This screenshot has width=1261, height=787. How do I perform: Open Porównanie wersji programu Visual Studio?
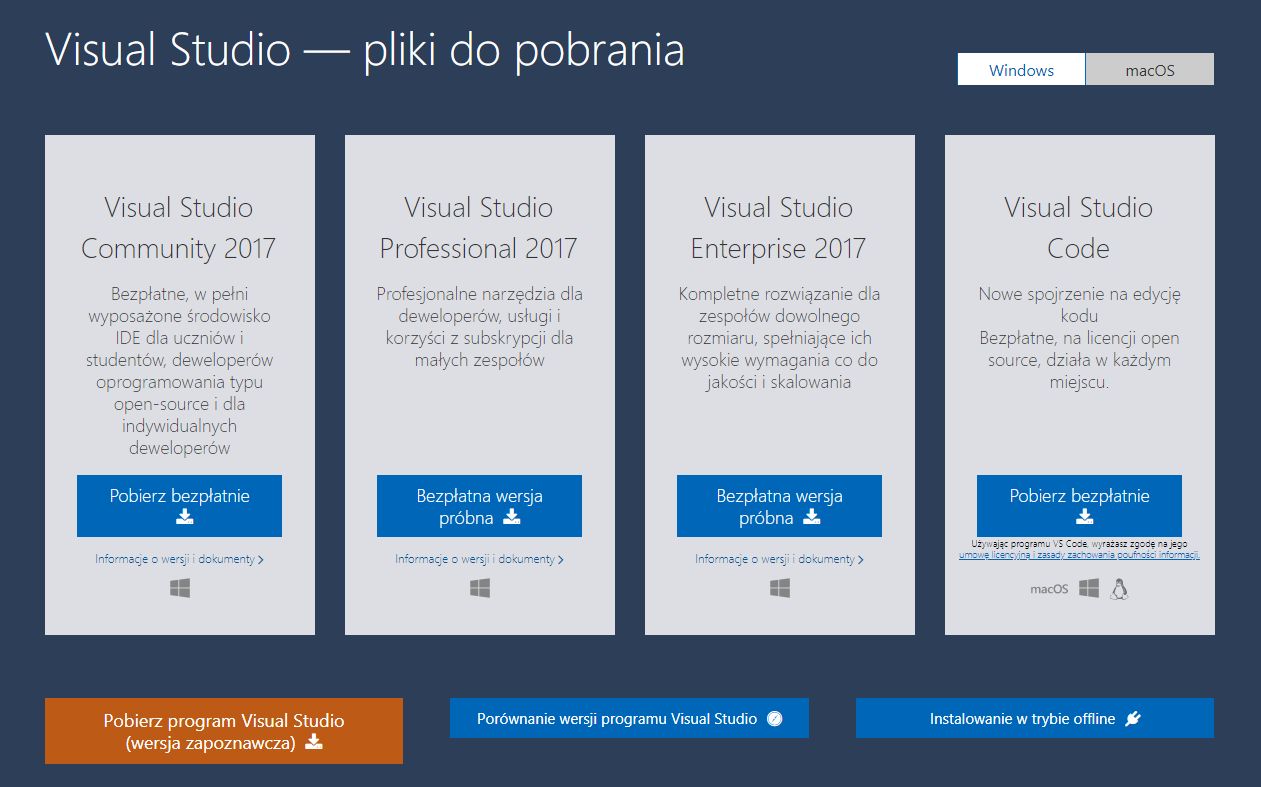tap(629, 718)
